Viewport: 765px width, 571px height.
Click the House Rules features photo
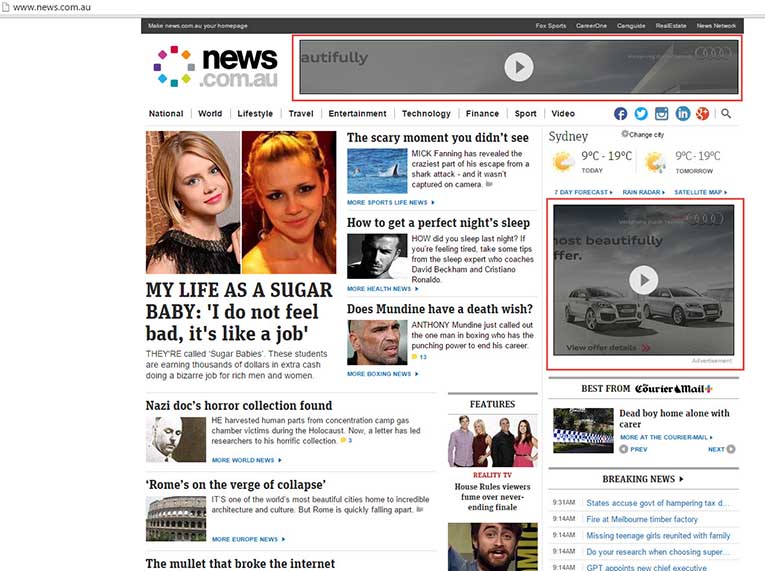tap(493, 441)
